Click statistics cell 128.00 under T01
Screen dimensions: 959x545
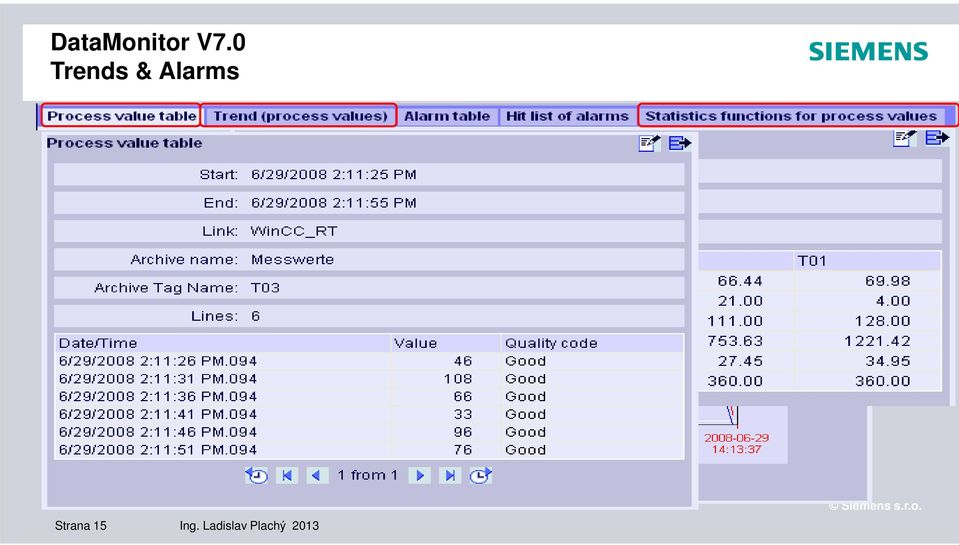[x=883, y=321]
